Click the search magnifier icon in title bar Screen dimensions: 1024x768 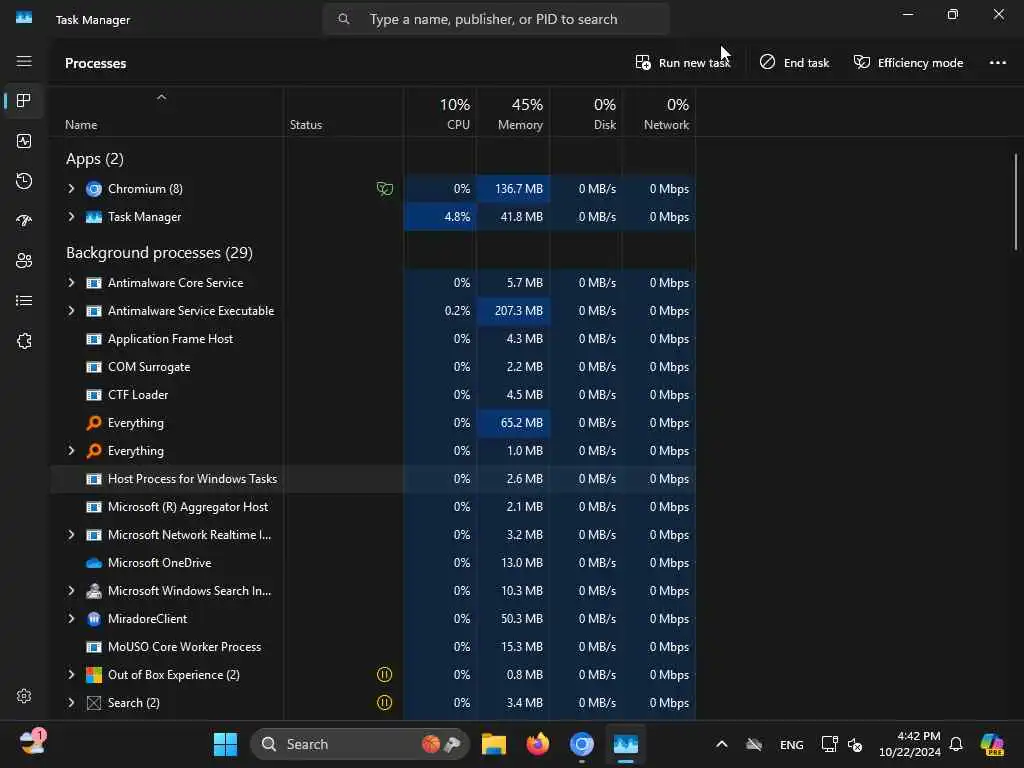pos(344,19)
